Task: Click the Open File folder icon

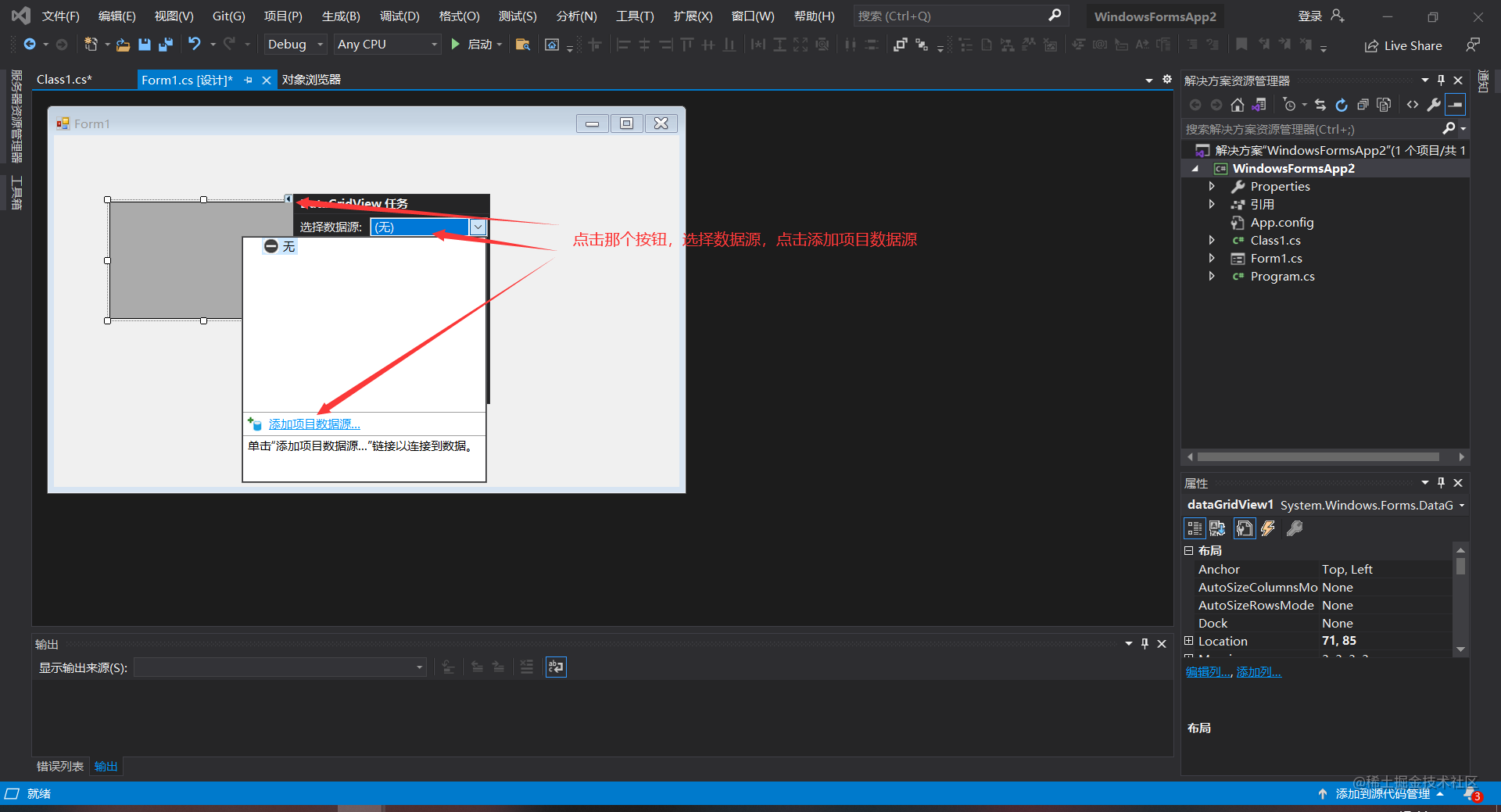Action: pos(123,45)
